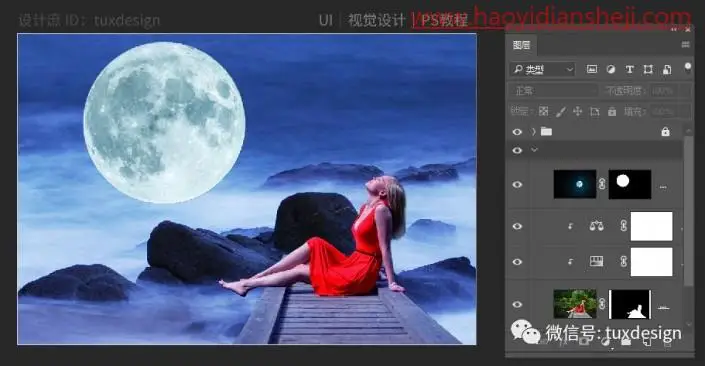Screen dimensions: 705x366
Task: Open the 类型 filter type dropdown
Action: click(543, 69)
